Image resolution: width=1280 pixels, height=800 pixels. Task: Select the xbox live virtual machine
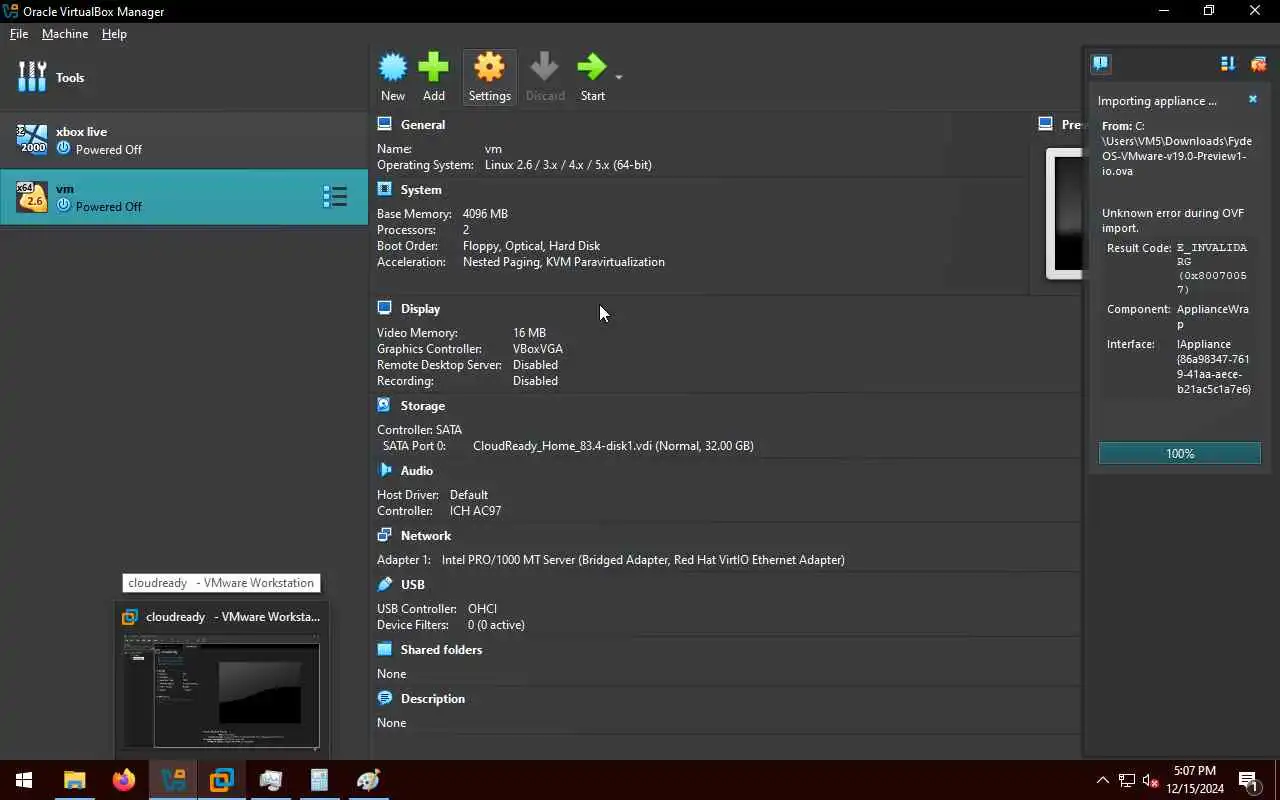click(184, 140)
